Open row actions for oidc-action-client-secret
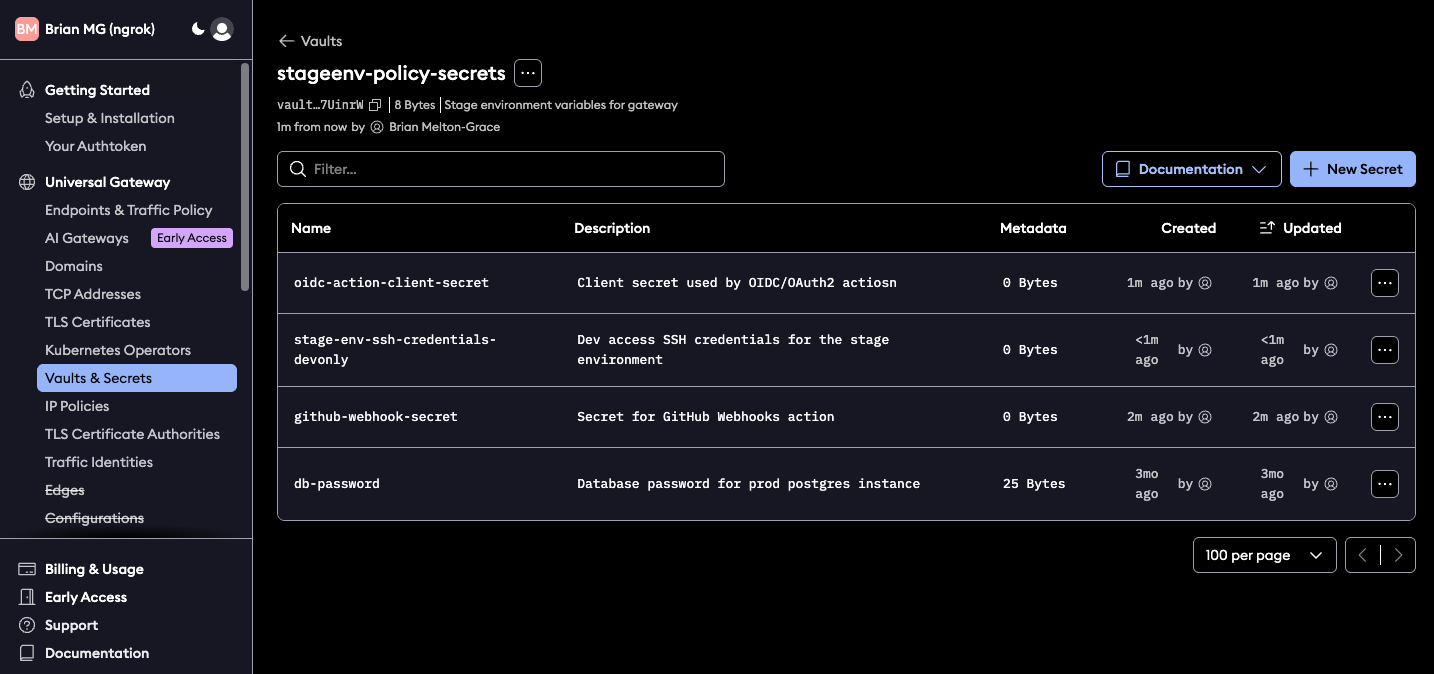The height and width of the screenshot is (674, 1434). tap(1384, 283)
